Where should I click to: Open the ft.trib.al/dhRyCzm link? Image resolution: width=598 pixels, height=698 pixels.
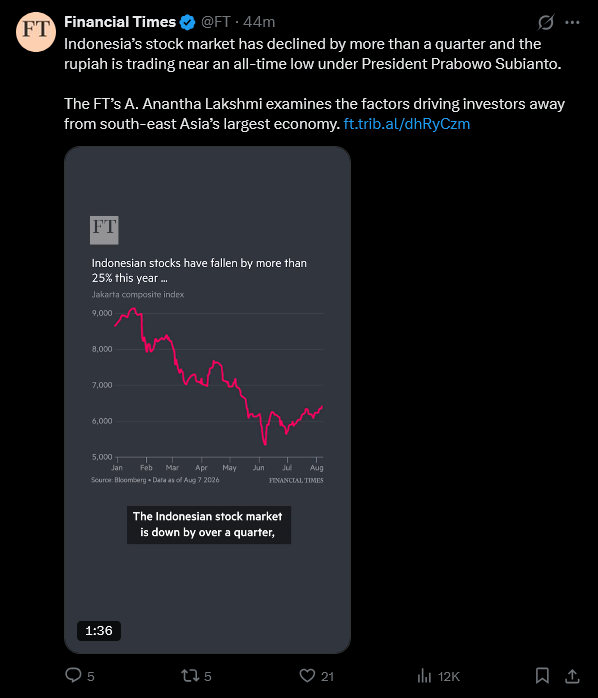[407, 124]
